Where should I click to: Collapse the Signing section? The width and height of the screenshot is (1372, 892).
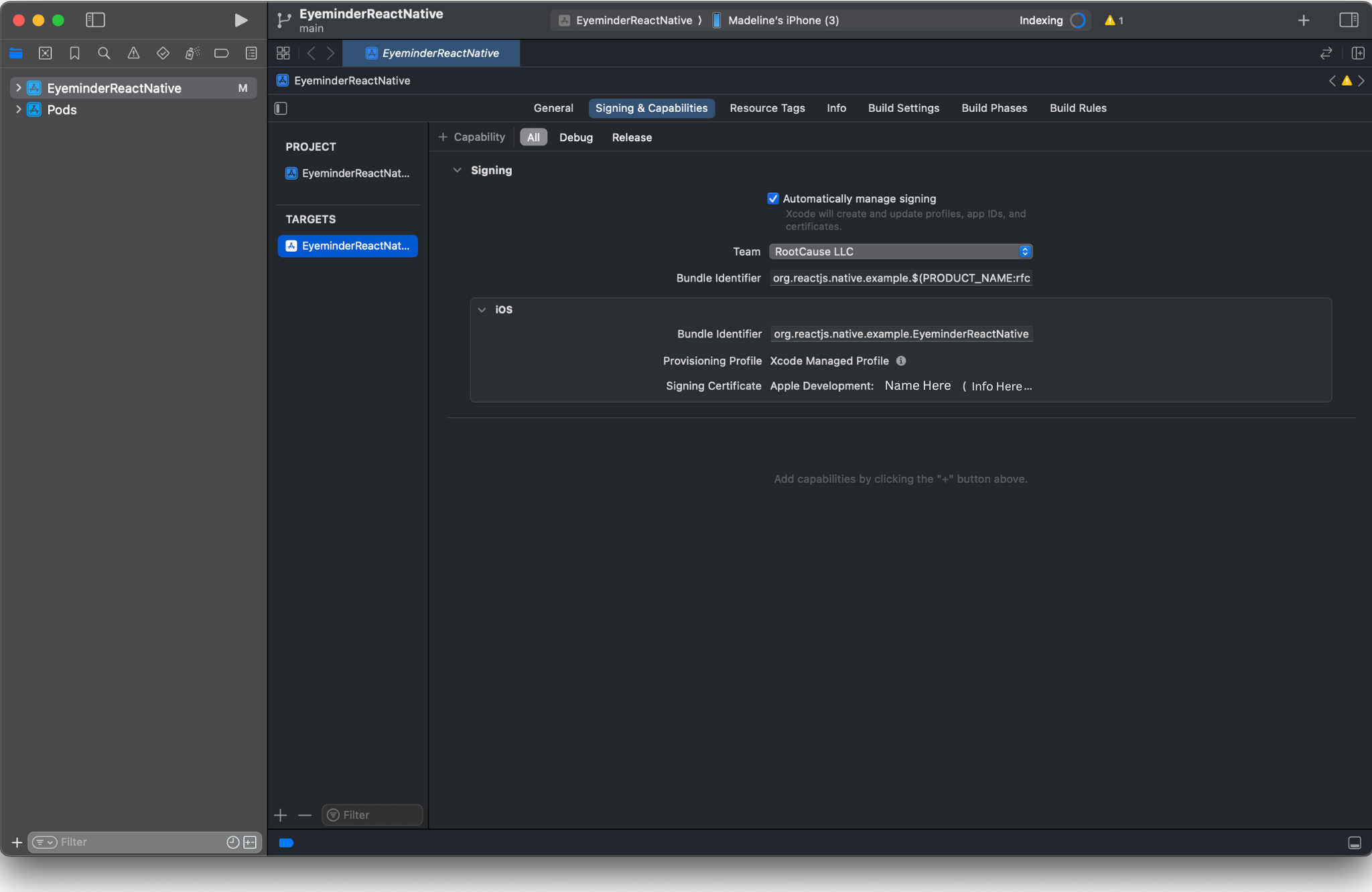click(457, 170)
